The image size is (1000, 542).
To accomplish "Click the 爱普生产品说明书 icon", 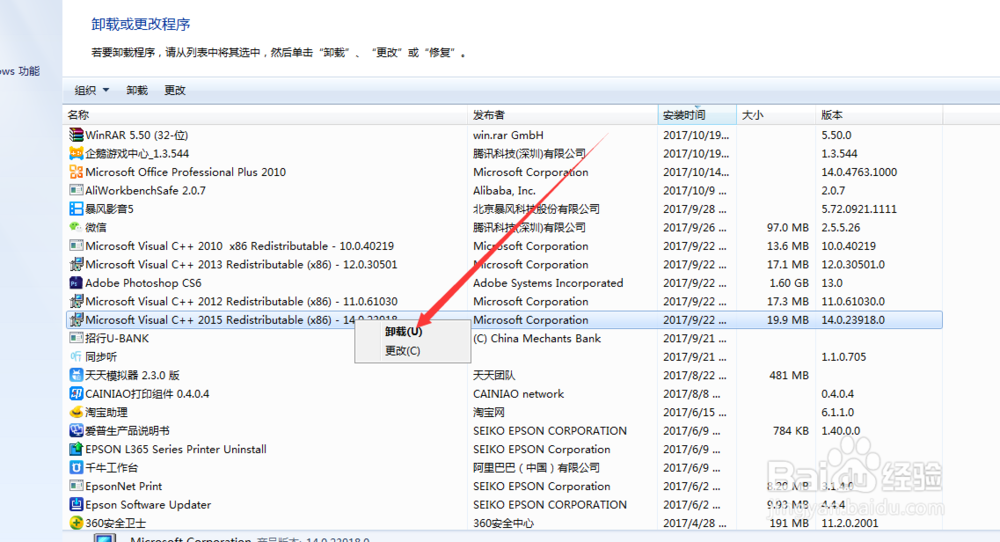I will (x=76, y=430).
